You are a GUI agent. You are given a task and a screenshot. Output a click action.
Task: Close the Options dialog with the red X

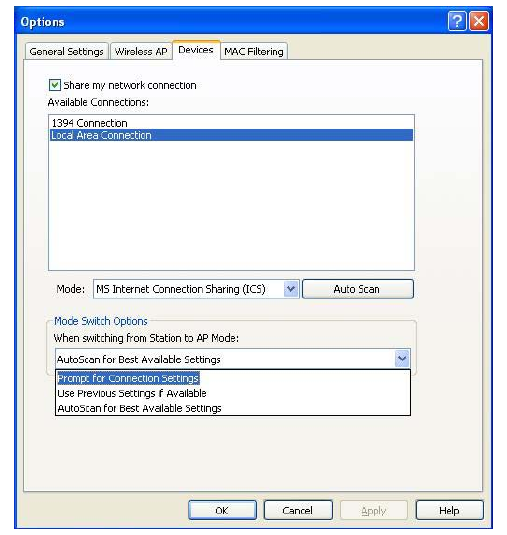(x=479, y=21)
